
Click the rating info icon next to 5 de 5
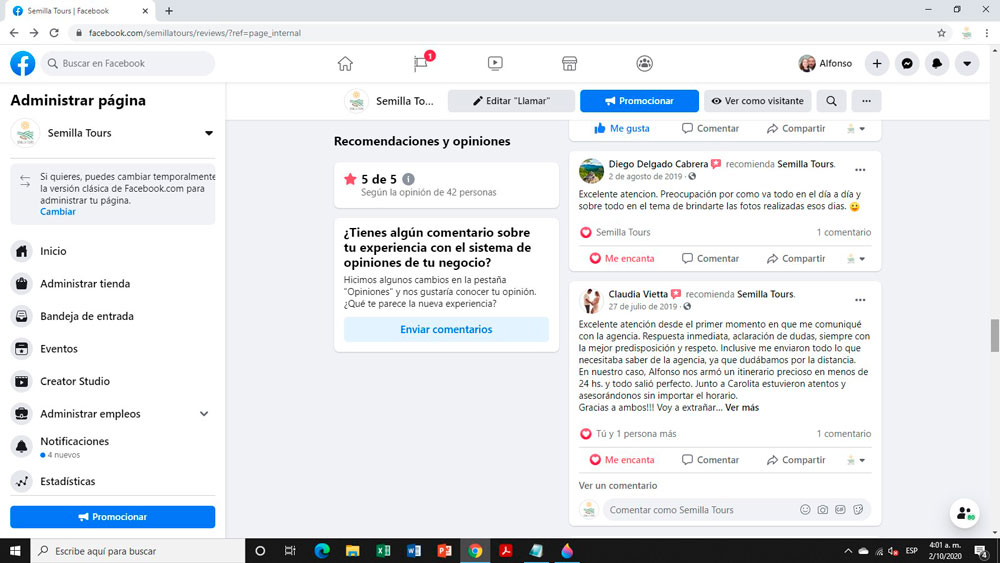click(408, 179)
